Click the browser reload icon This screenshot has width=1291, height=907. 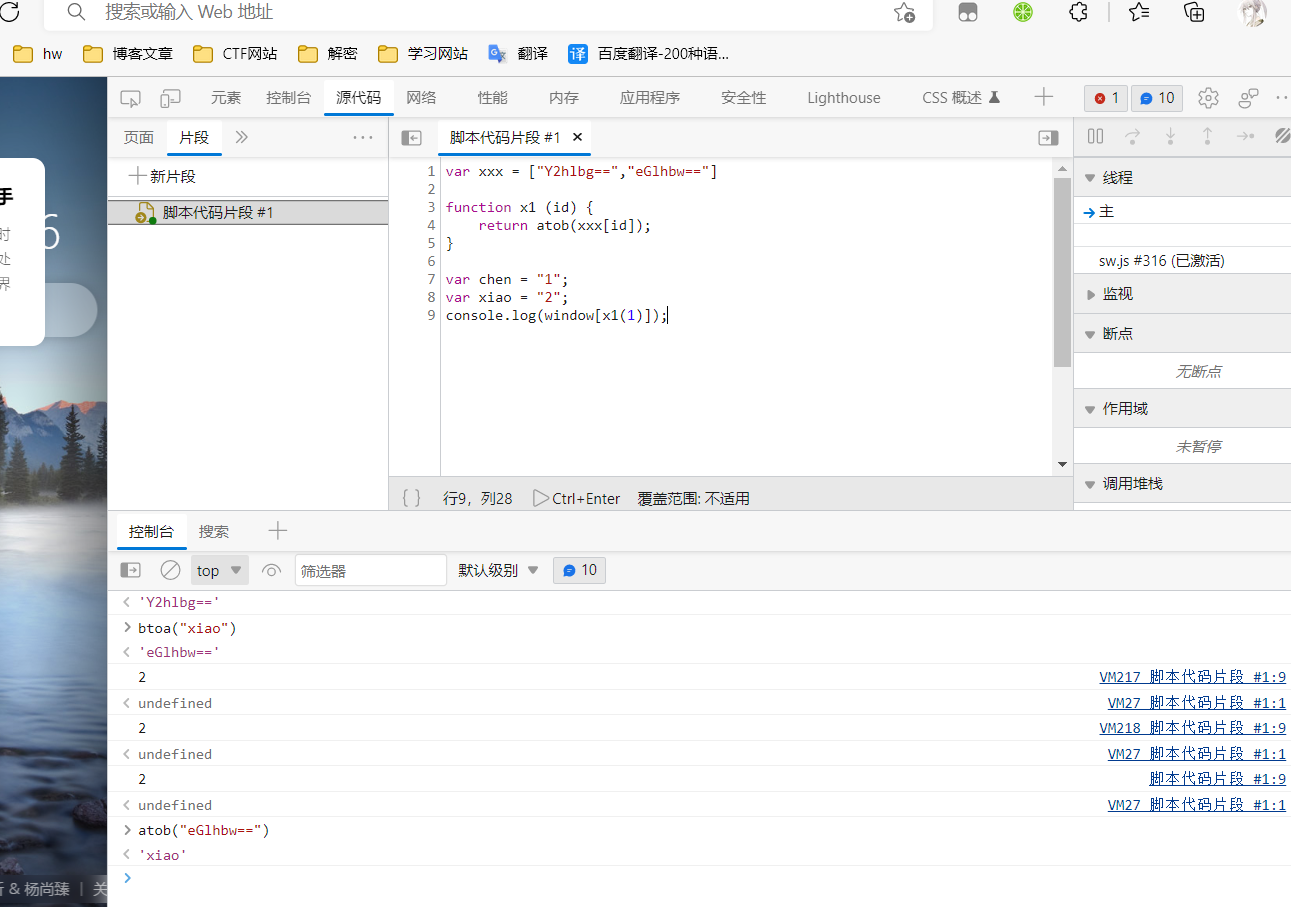(x=9, y=11)
